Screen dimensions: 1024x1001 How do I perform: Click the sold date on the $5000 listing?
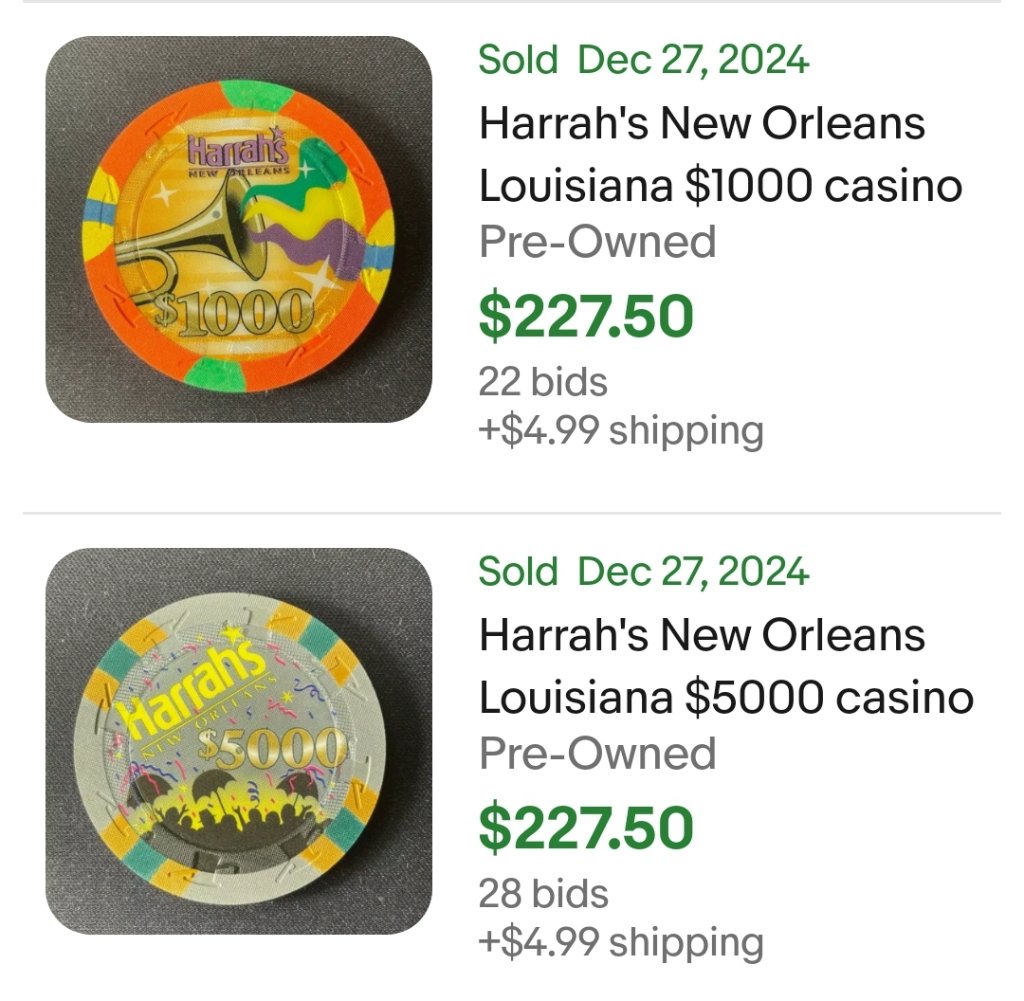(x=643, y=572)
